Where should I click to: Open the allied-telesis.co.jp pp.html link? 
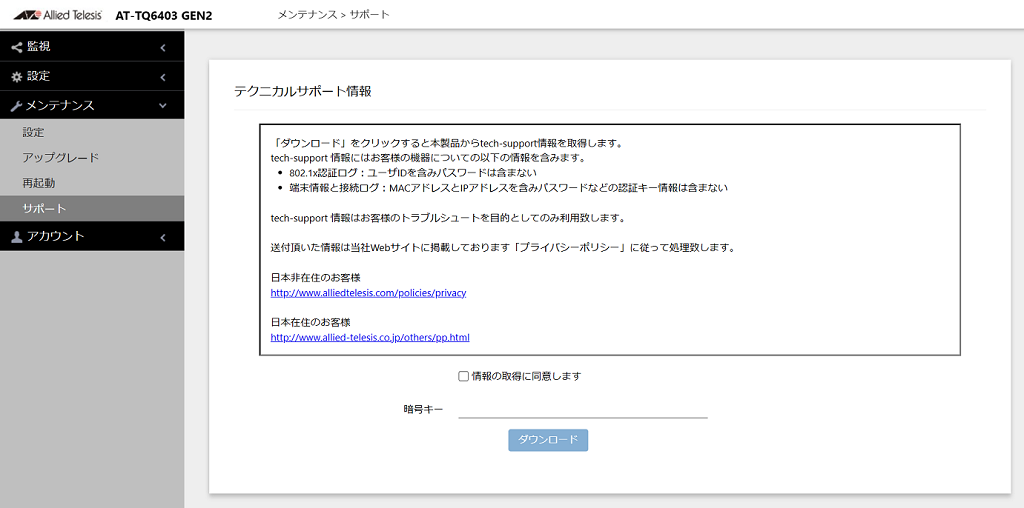tap(370, 337)
